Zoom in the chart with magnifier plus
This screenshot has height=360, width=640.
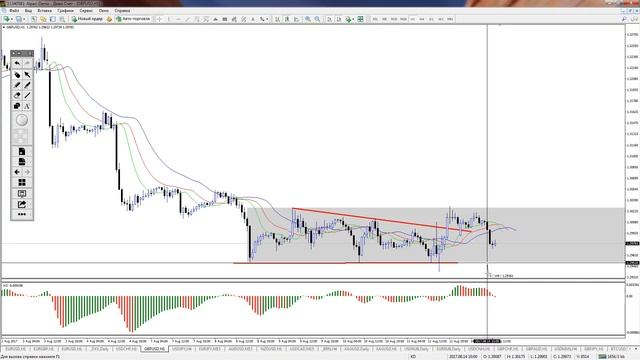(308, 19)
